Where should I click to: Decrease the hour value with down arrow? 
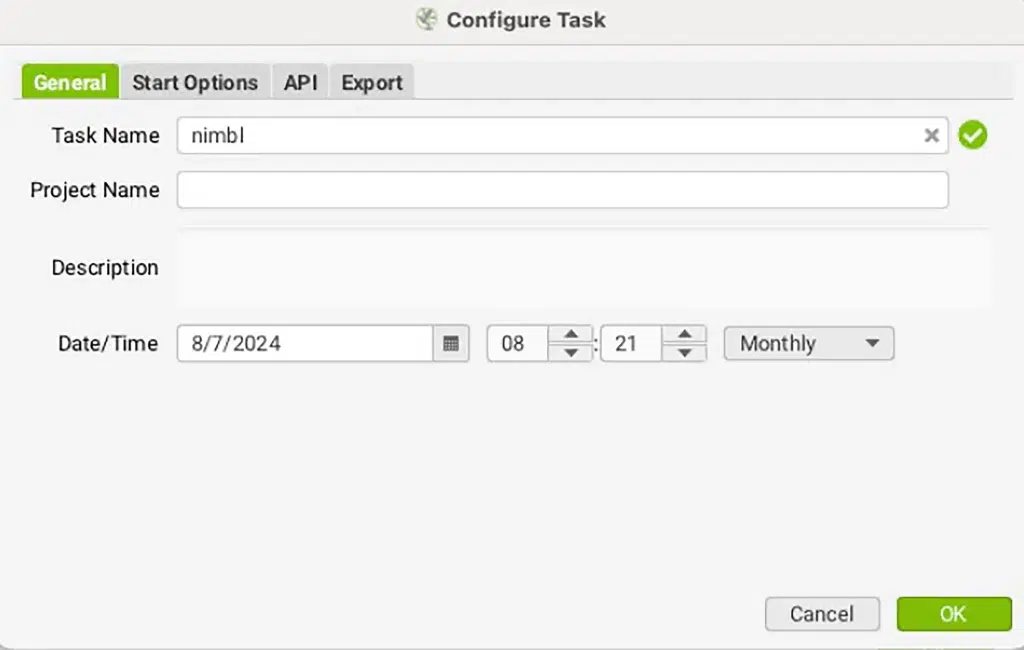[571, 353]
